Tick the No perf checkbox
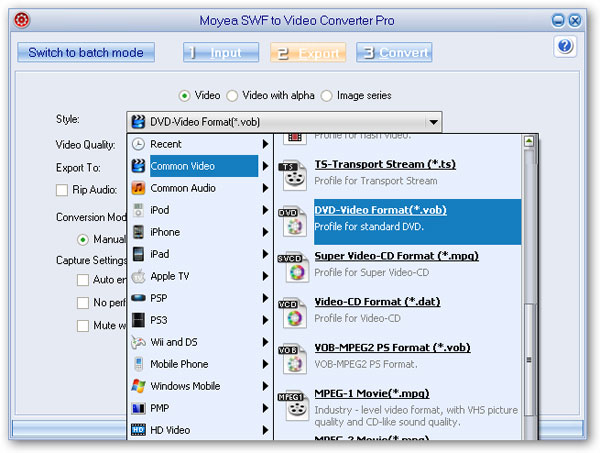Image resolution: width=600 pixels, height=453 pixels. coord(83,303)
